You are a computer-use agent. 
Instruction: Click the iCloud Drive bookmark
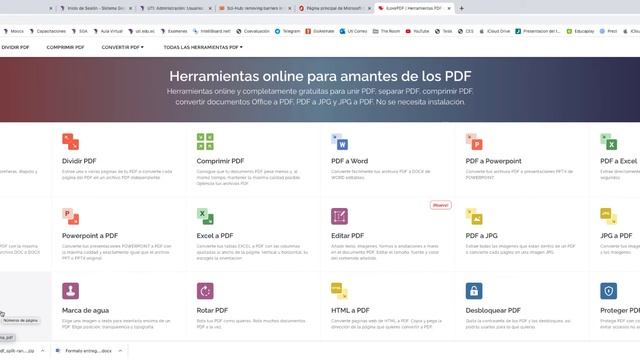pos(495,31)
